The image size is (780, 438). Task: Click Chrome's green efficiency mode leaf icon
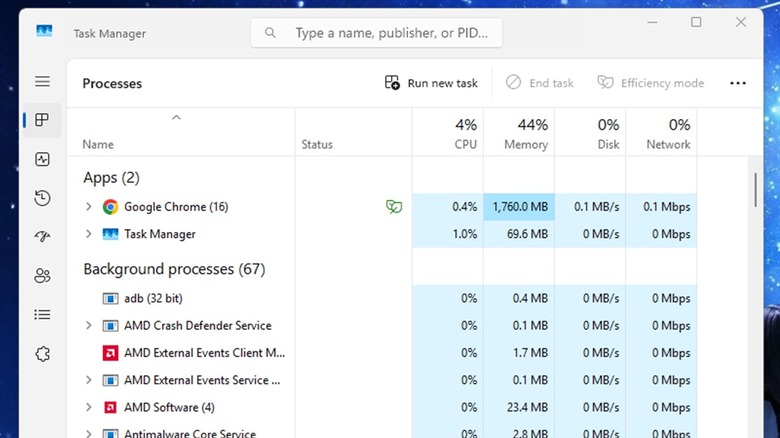tap(394, 207)
